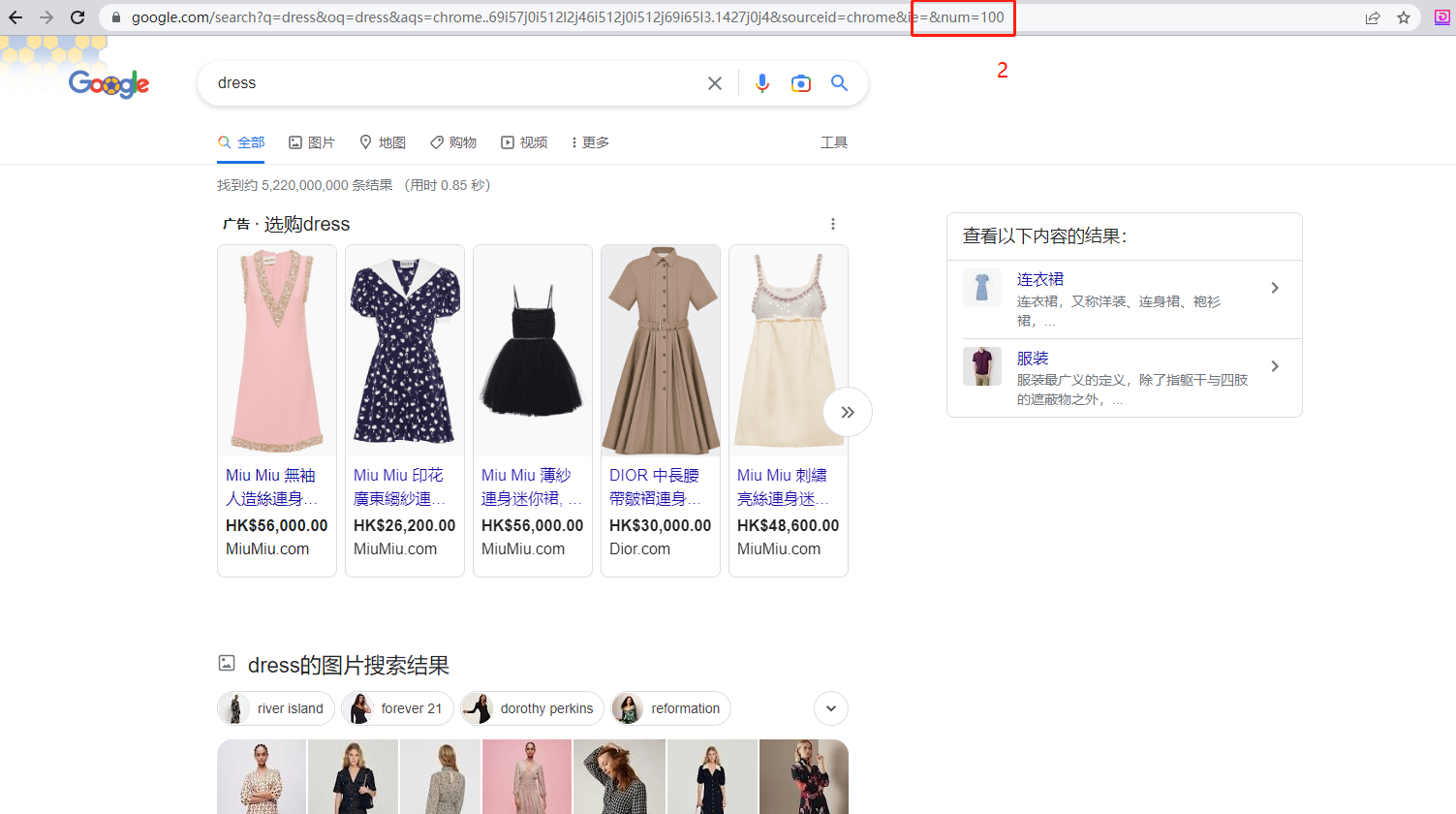This screenshot has height=814, width=1456.
Task: Open the 连衣裙 knowledge panel link
Action: coord(1040,279)
